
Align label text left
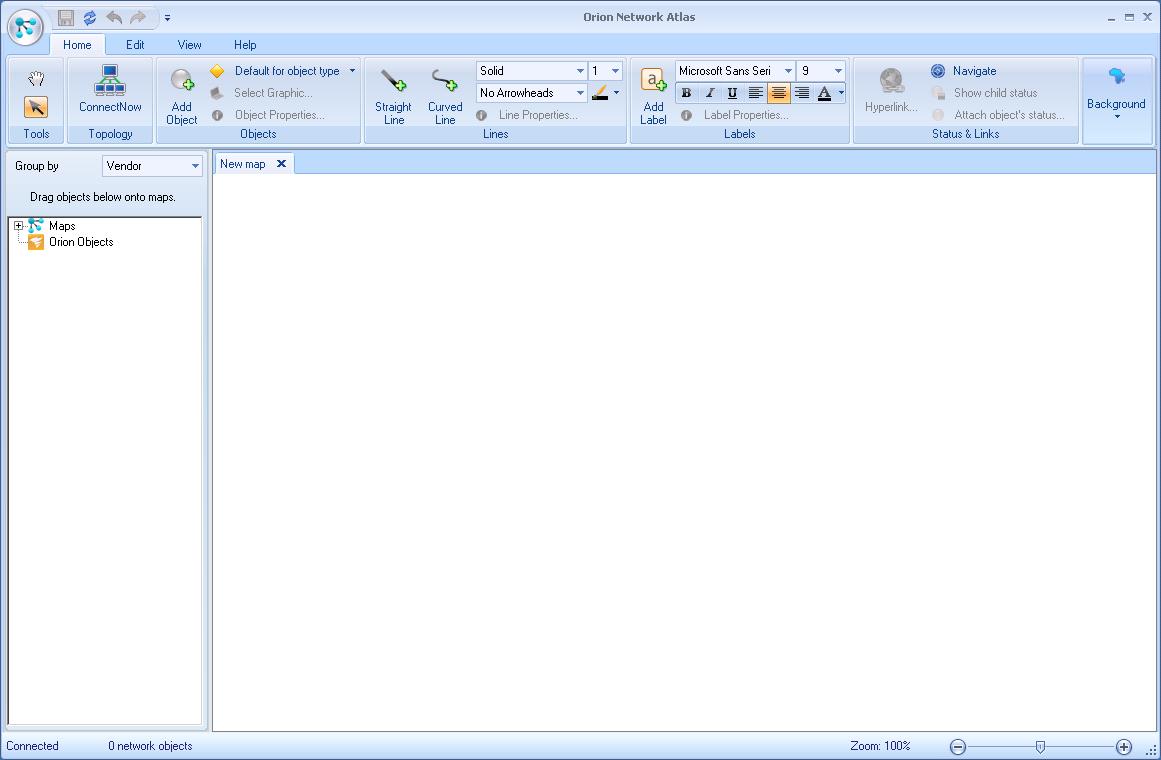pyautogui.click(x=755, y=93)
